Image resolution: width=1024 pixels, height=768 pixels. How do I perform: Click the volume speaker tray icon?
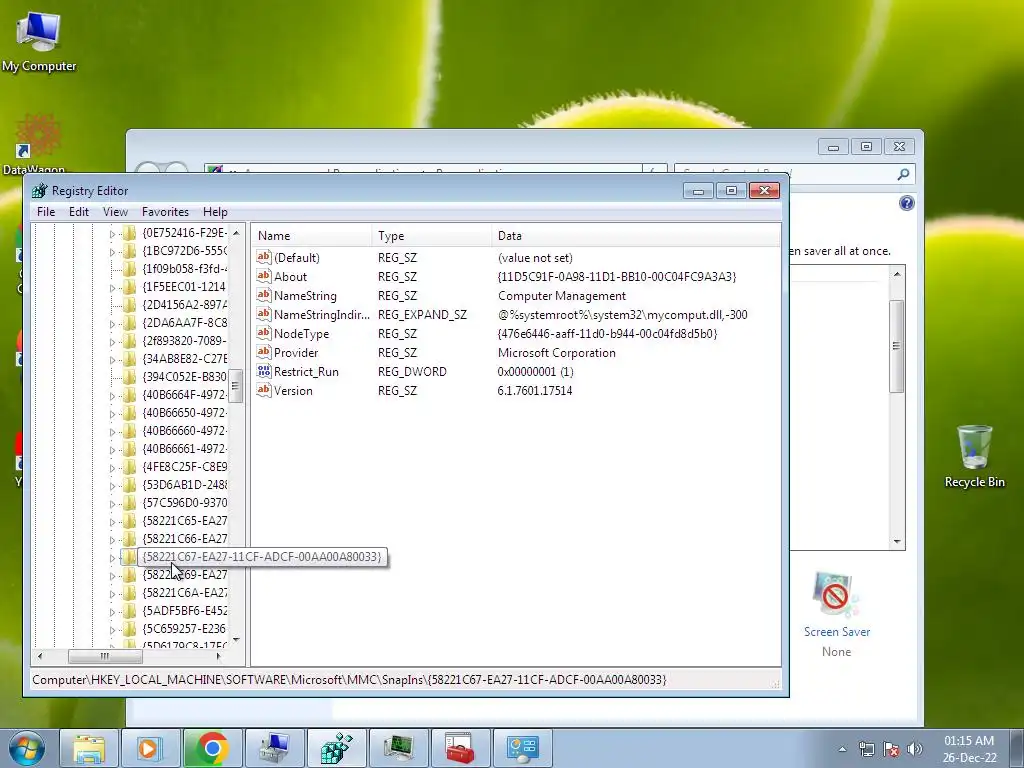[x=915, y=749]
